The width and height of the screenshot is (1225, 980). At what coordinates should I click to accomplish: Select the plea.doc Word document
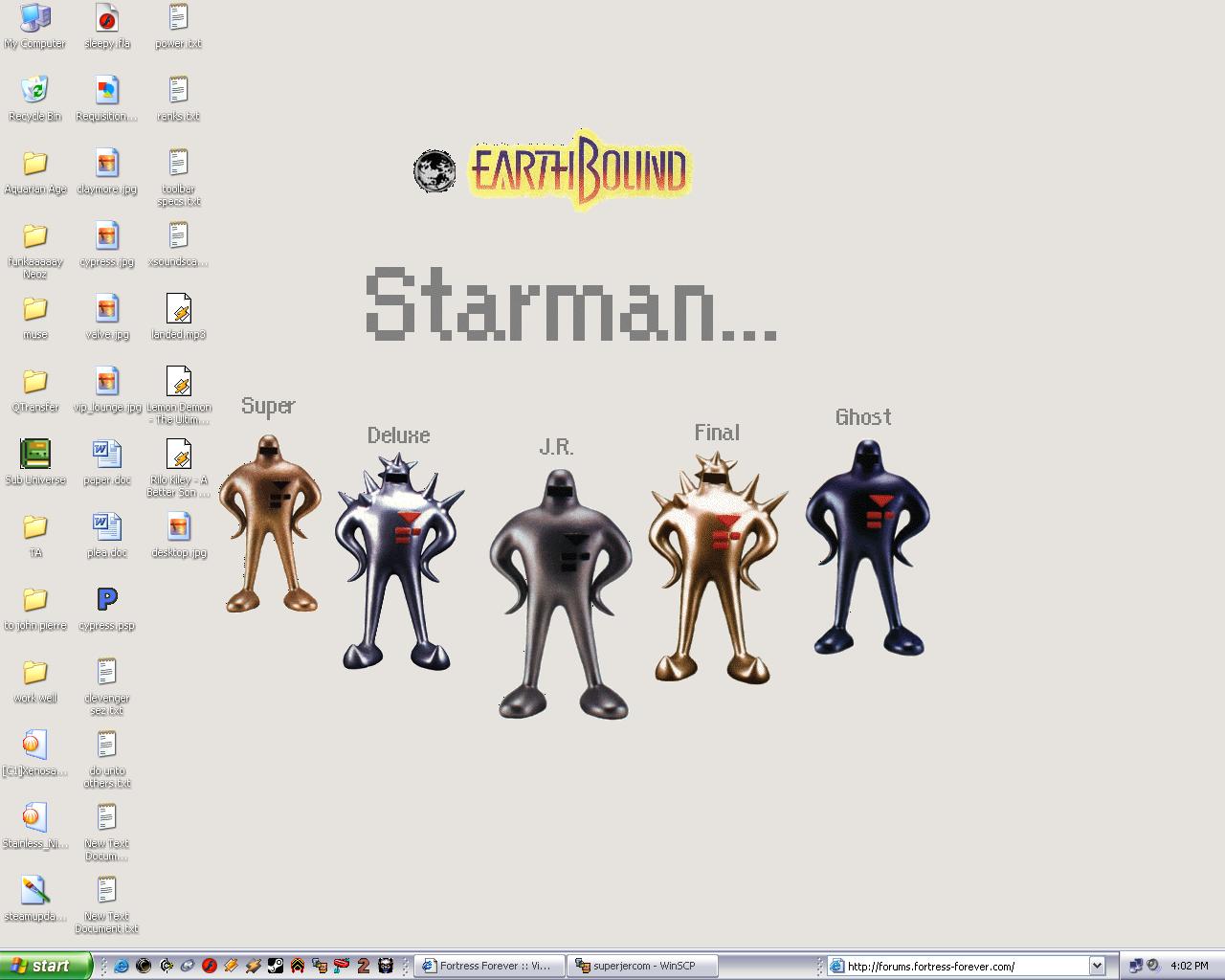point(107,535)
